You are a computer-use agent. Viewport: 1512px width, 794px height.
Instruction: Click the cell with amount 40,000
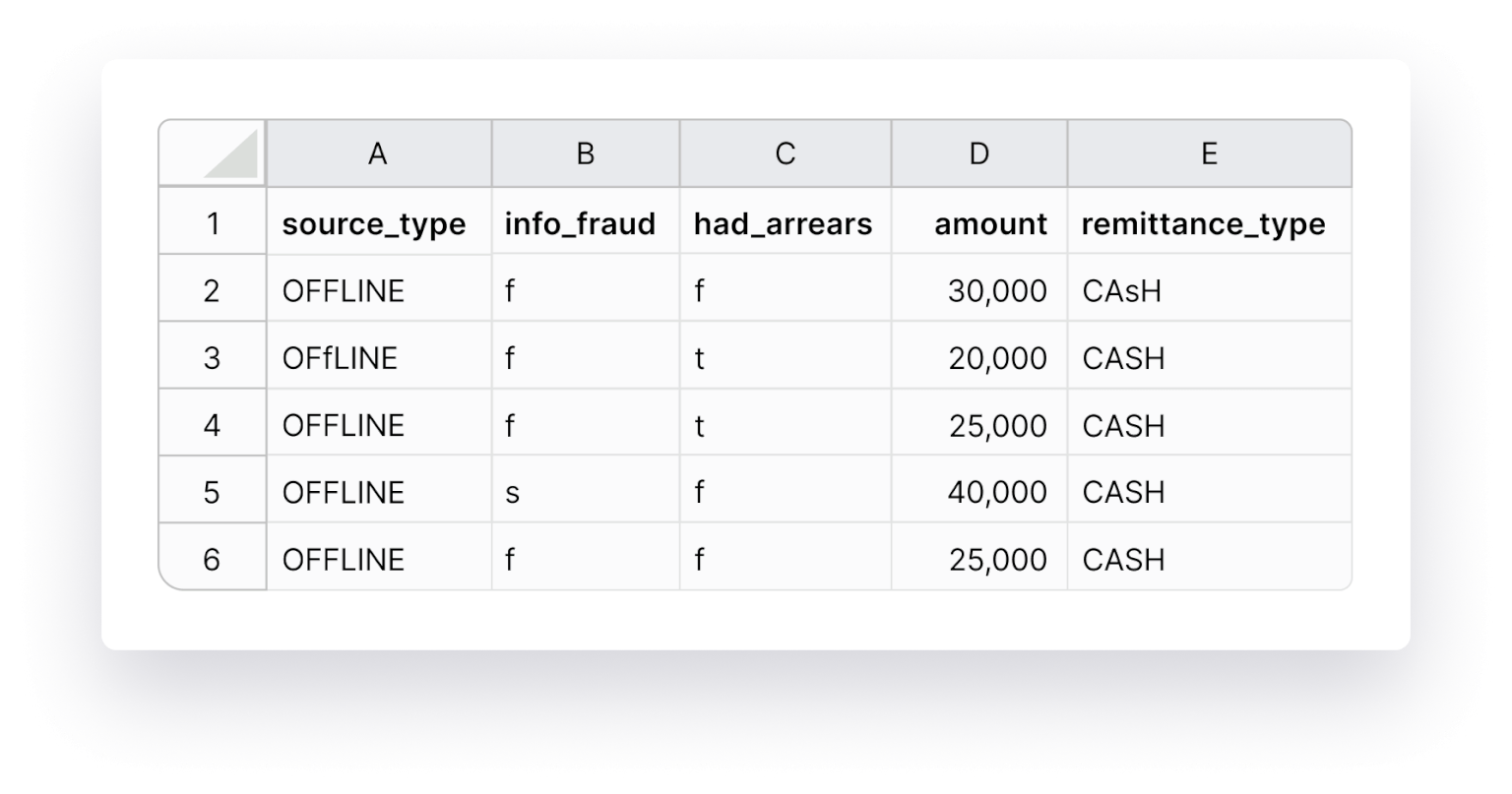click(x=977, y=491)
